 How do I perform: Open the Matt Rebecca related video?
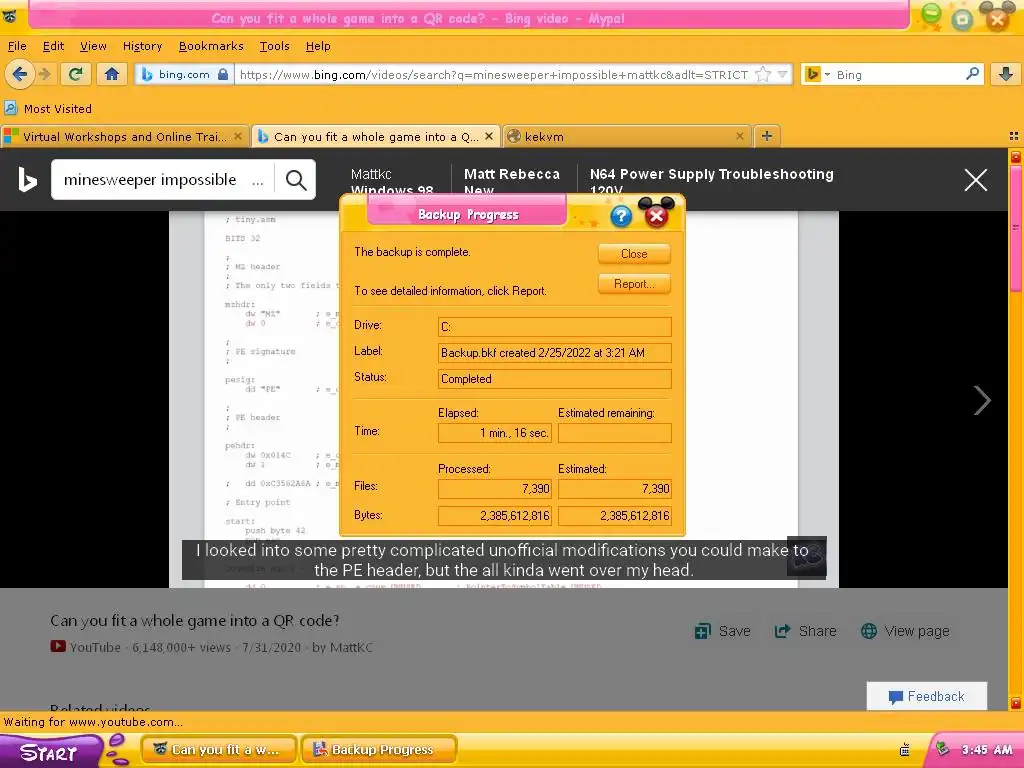511,182
